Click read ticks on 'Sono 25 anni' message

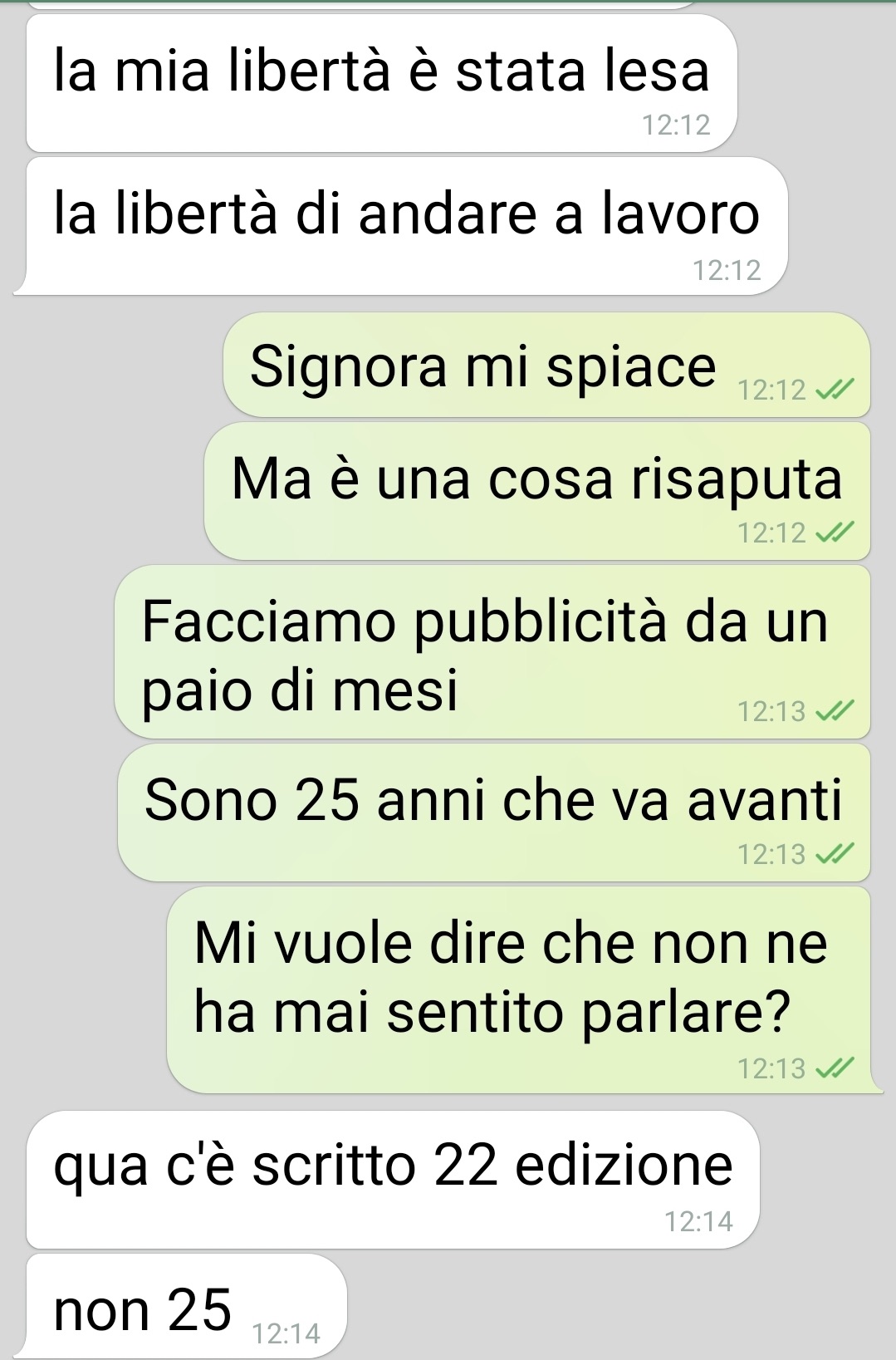tap(834, 854)
